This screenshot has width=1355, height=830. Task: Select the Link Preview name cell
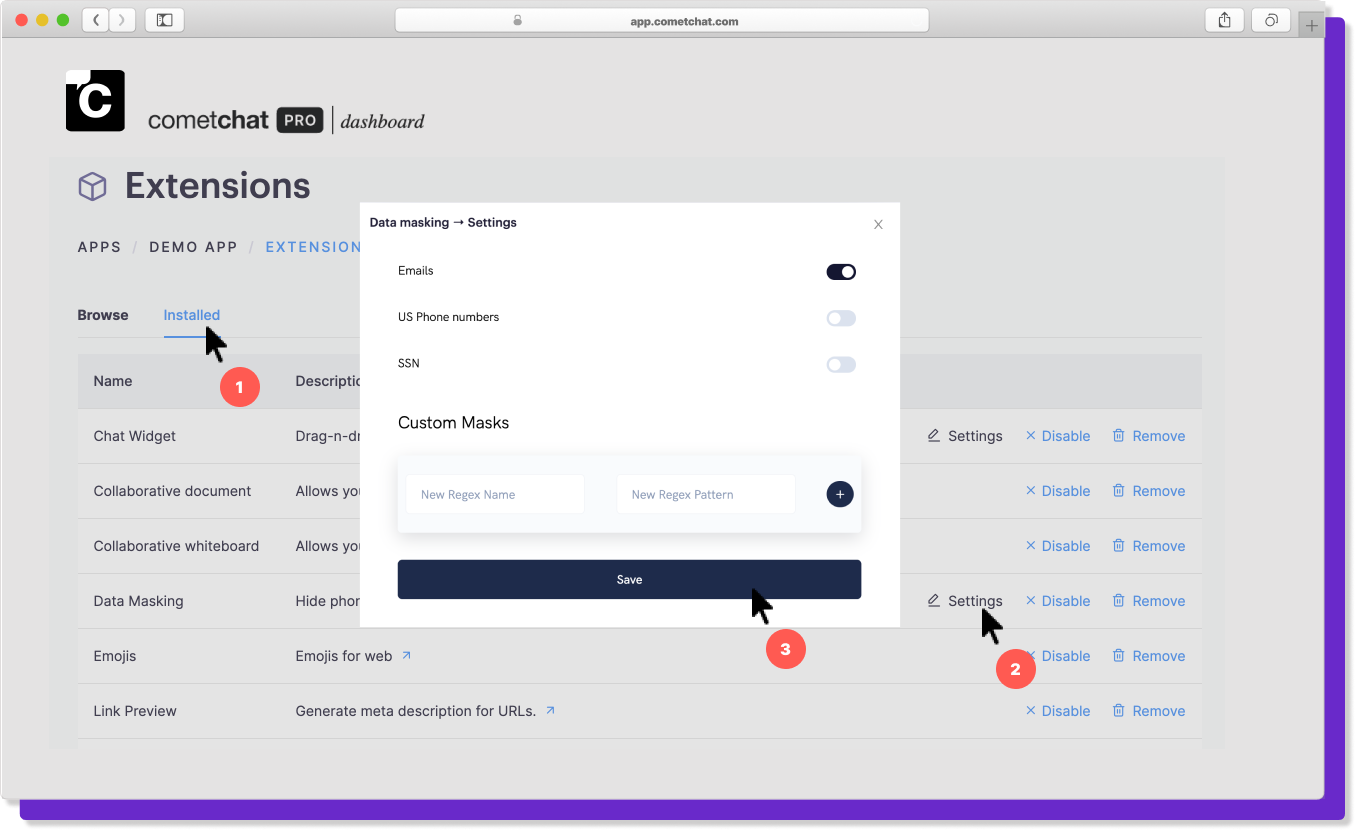click(x=135, y=711)
